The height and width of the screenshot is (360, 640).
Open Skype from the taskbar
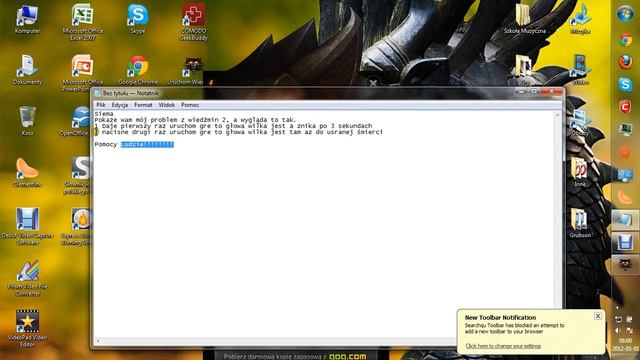pos(625,84)
